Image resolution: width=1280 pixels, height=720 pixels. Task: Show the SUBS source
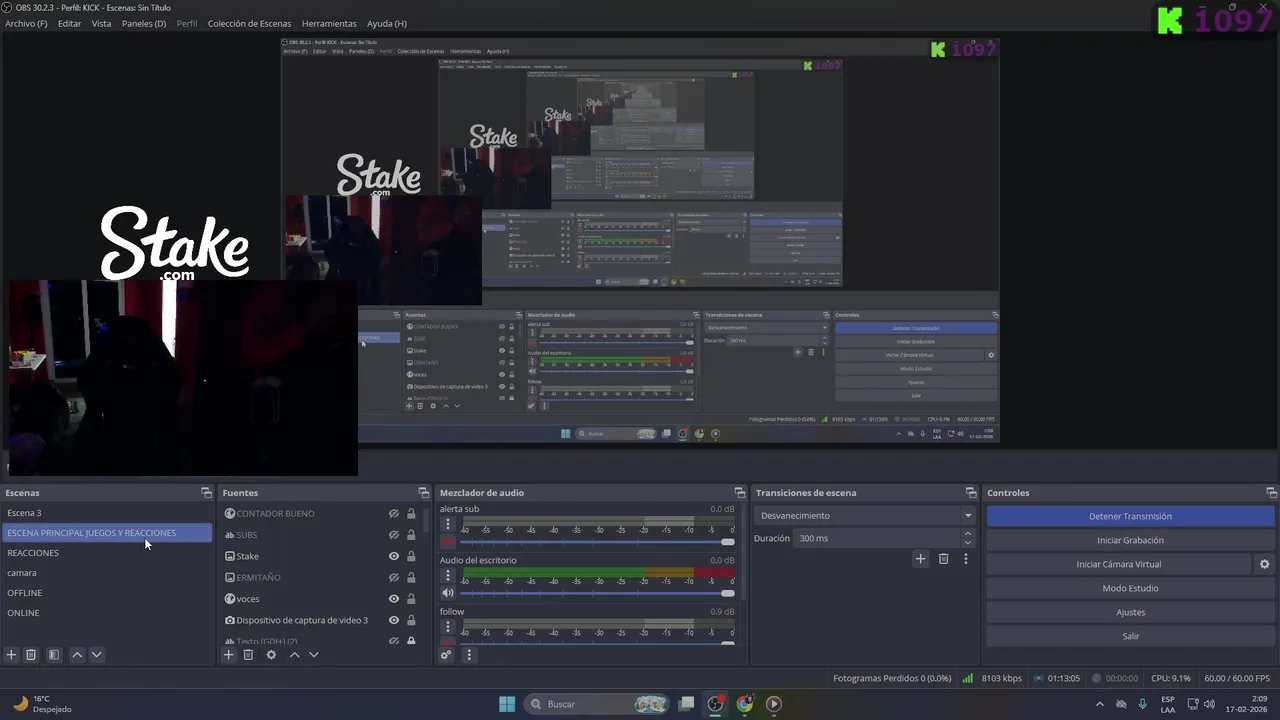tap(394, 535)
